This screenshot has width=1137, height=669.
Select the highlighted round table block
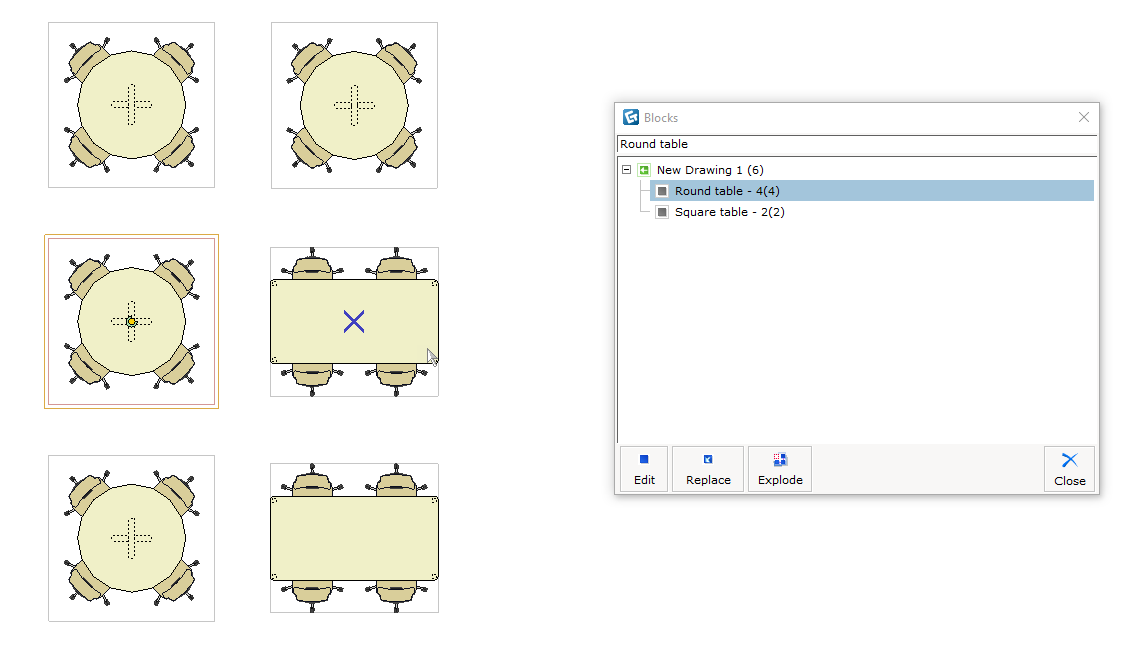[x=131, y=321]
